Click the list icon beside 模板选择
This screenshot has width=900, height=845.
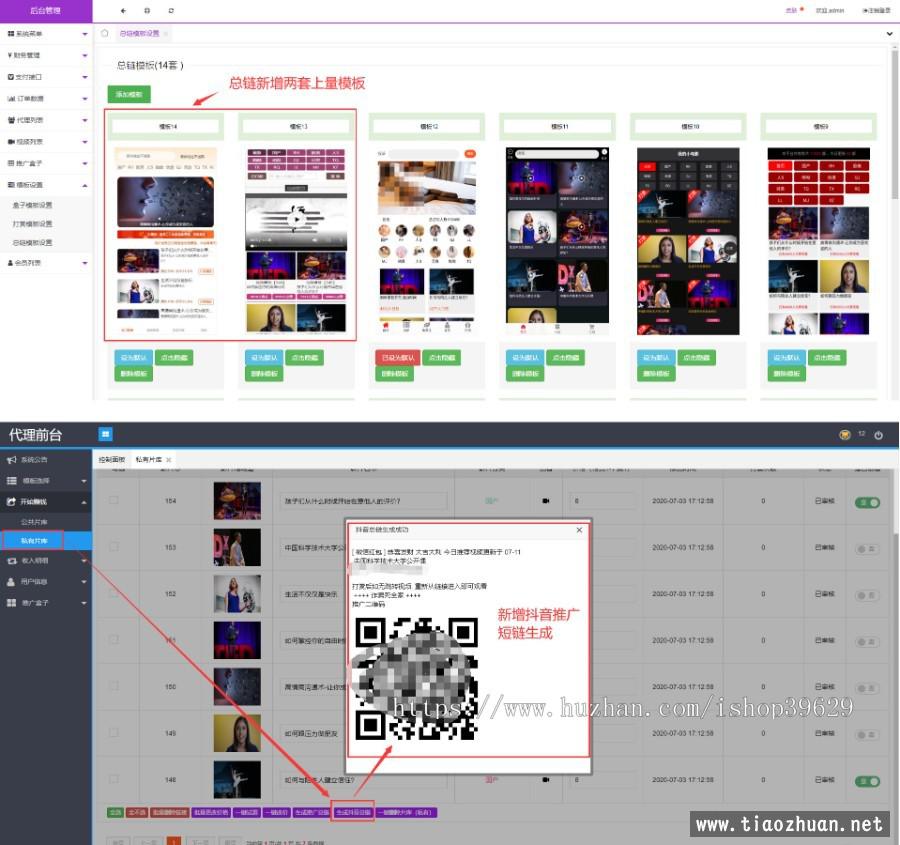11,481
